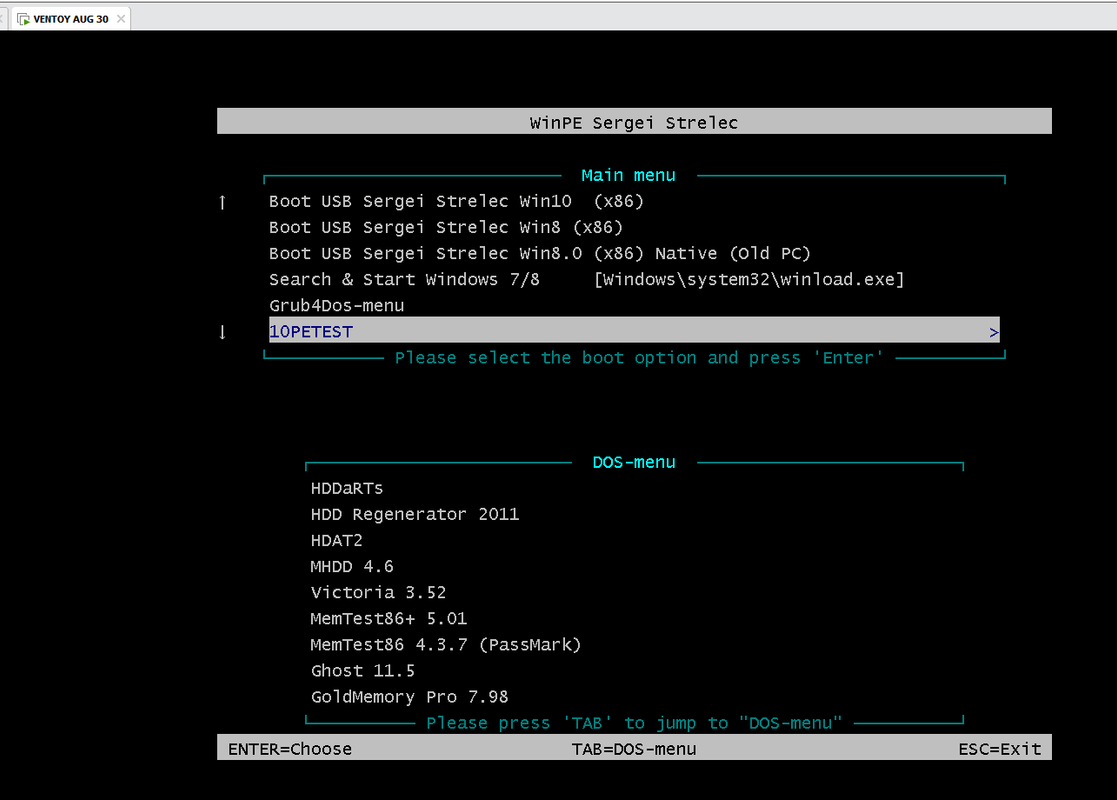This screenshot has width=1117, height=800.
Task: Select GoldMemory Pro 7.98 entry
Action: click(410, 697)
